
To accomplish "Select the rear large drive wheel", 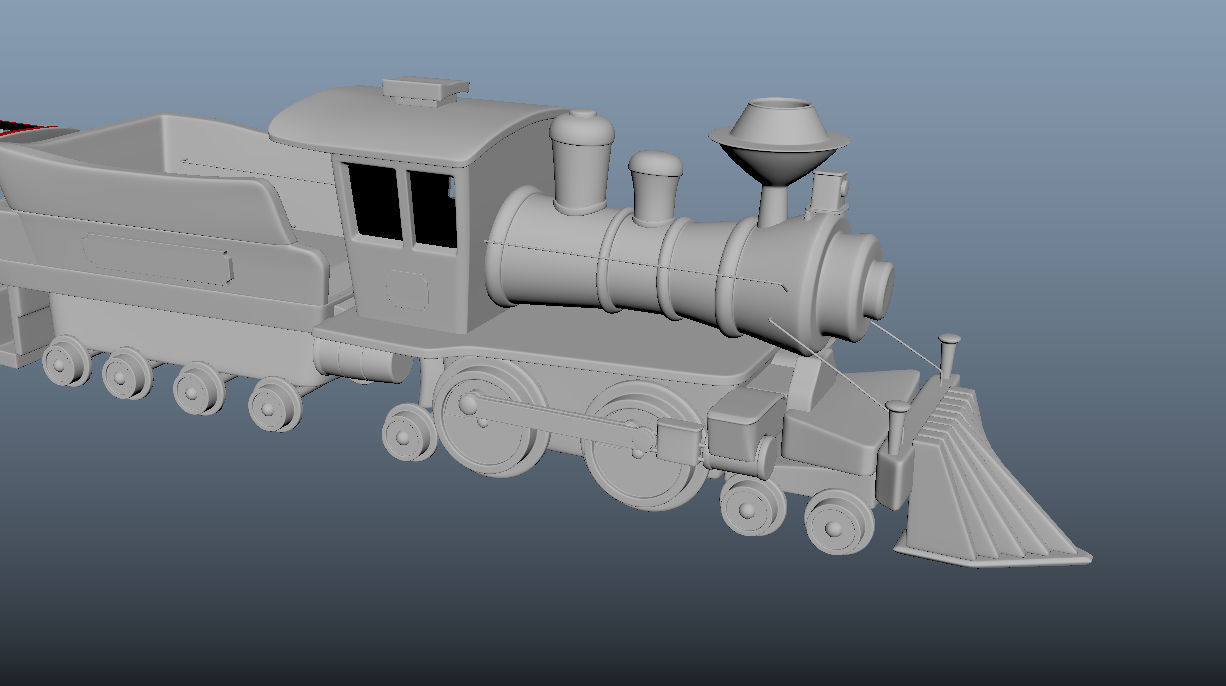I will coord(490,415).
